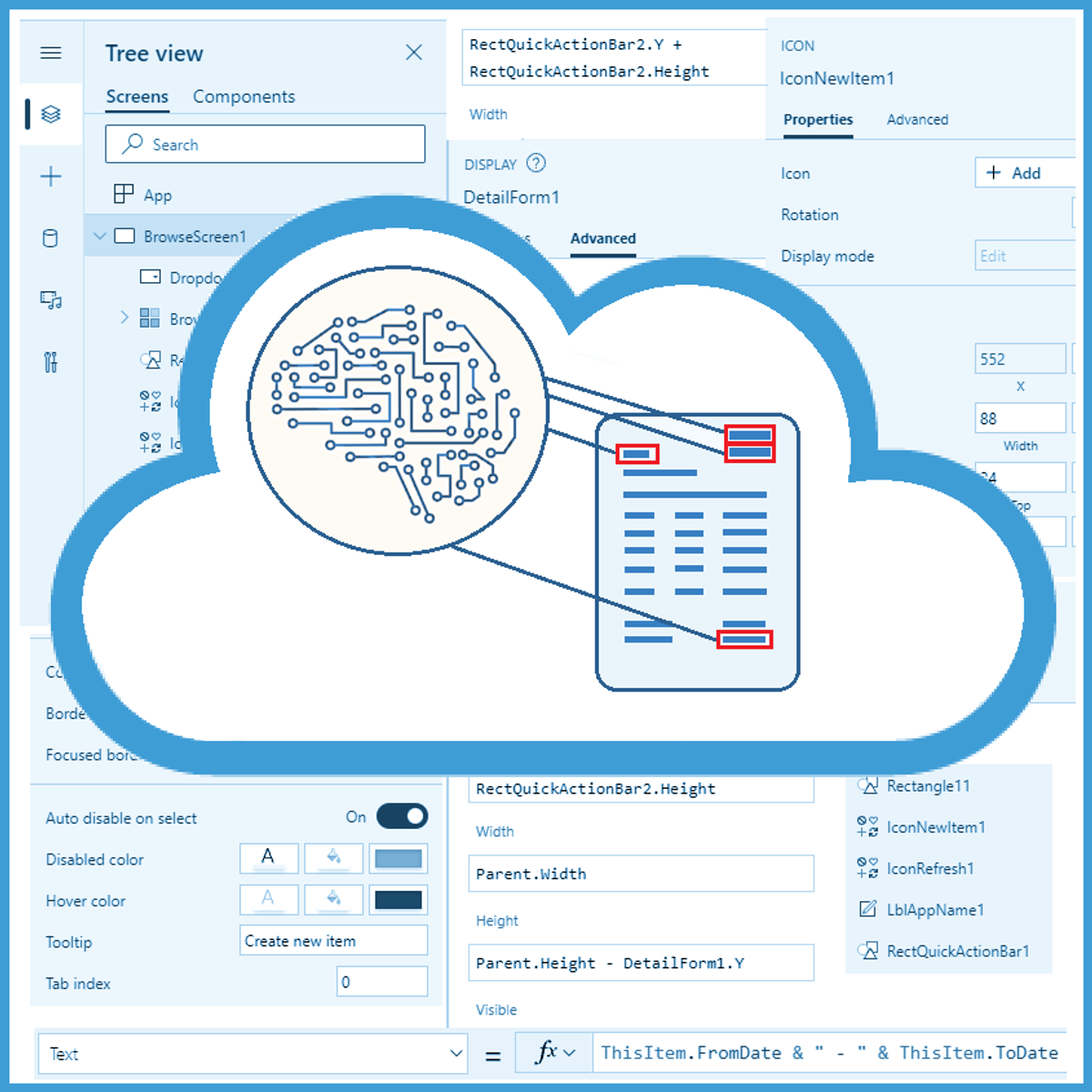The image size is (1092, 1092).
Task: Click the hamburger navigation menu icon
Action: click(x=51, y=53)
